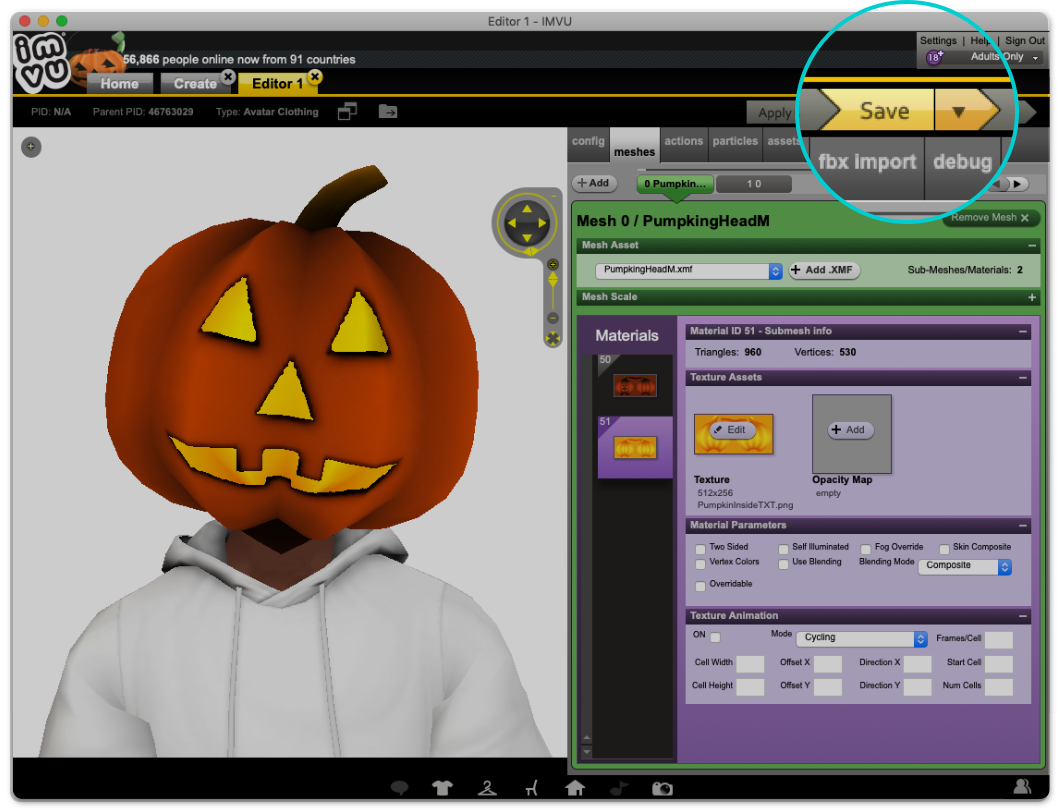Image resolution: width=1062 pixels, height=810 pixels.
Task: Open the chat bubble tool
Action: coord(400,788)
